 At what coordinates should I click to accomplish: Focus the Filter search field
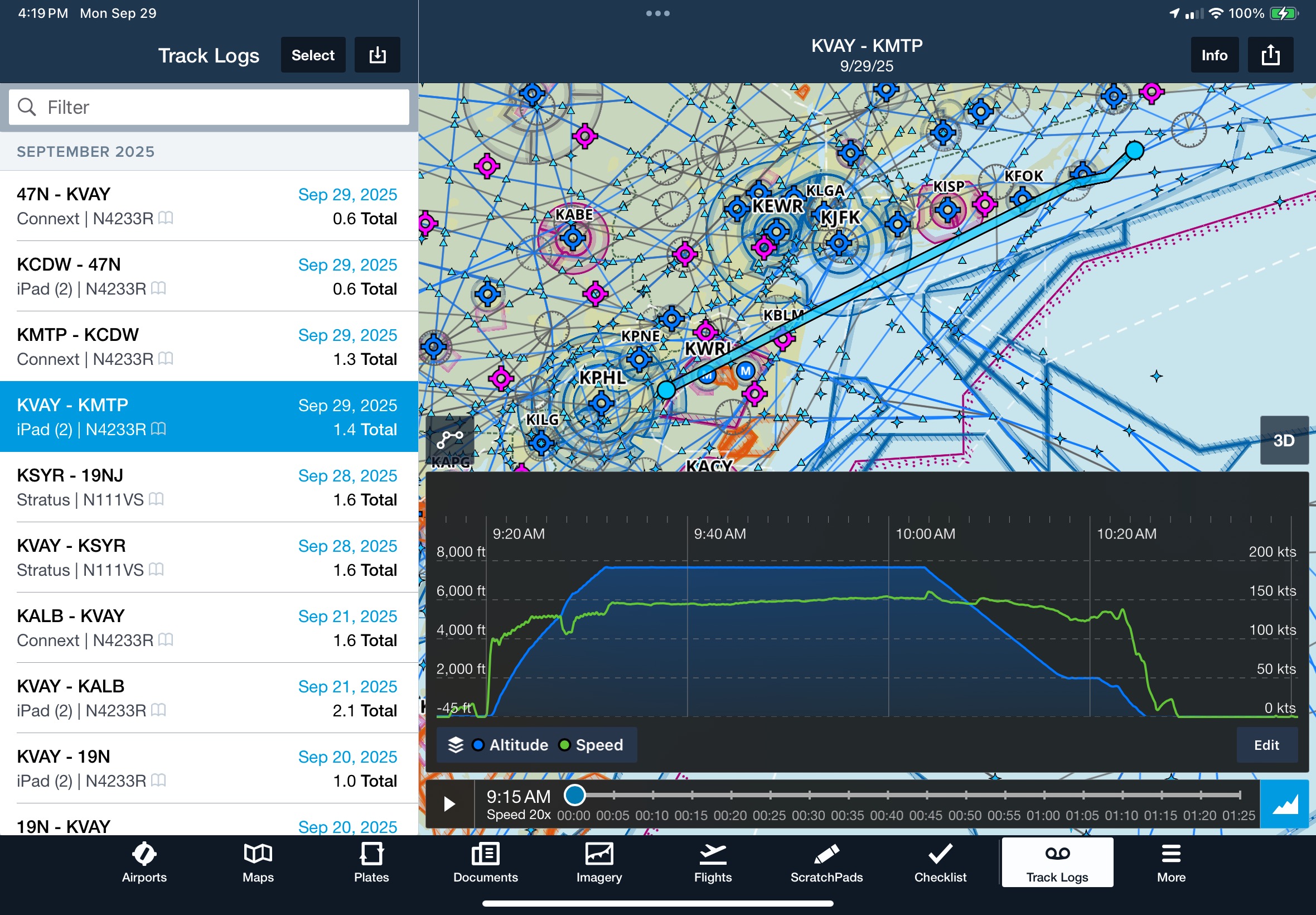(209, 107)
